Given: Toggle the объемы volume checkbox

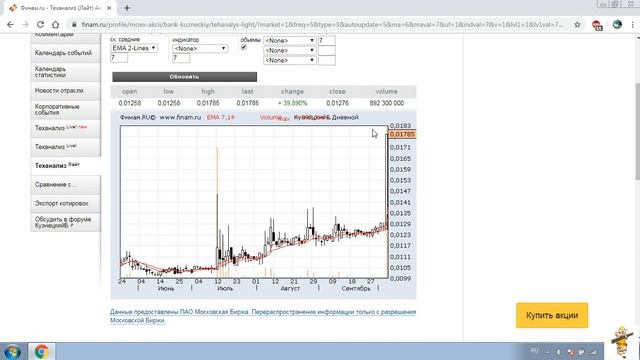Looking at the screenshot, I should click(x=244, y=47).
